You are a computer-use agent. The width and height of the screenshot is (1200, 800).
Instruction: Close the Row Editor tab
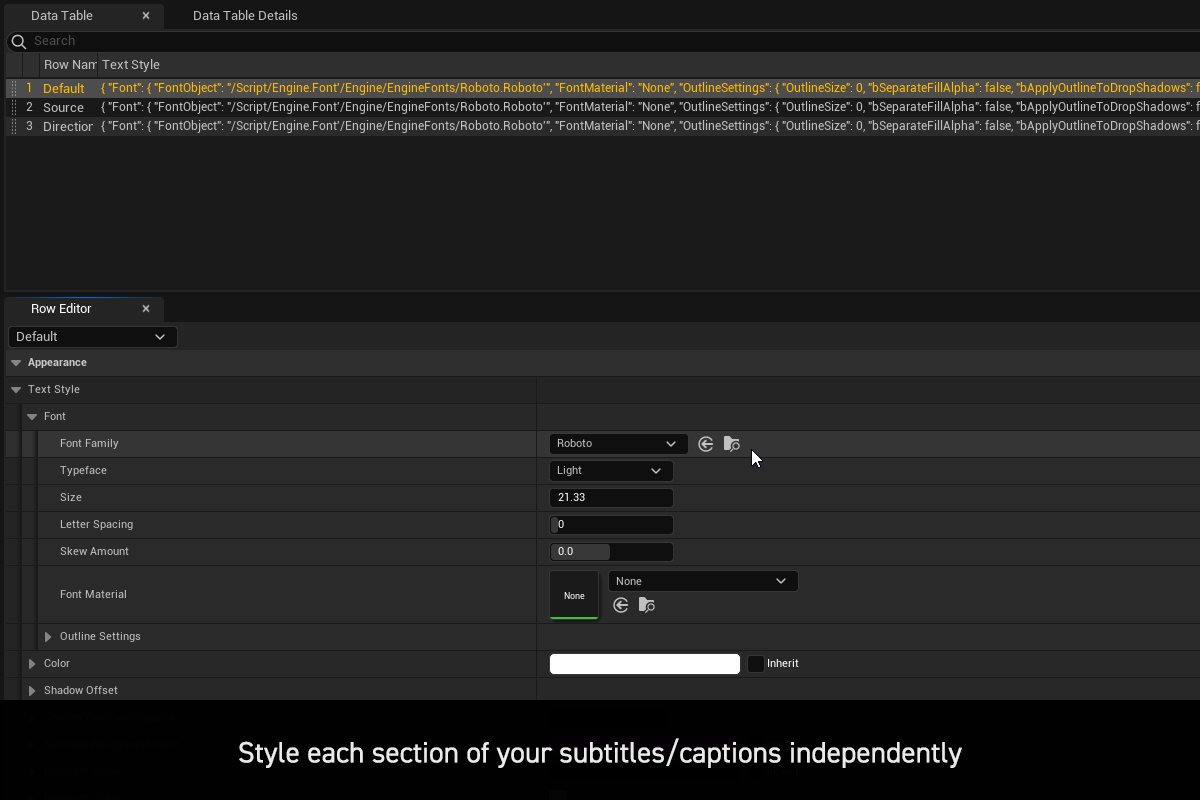[146, 309]
